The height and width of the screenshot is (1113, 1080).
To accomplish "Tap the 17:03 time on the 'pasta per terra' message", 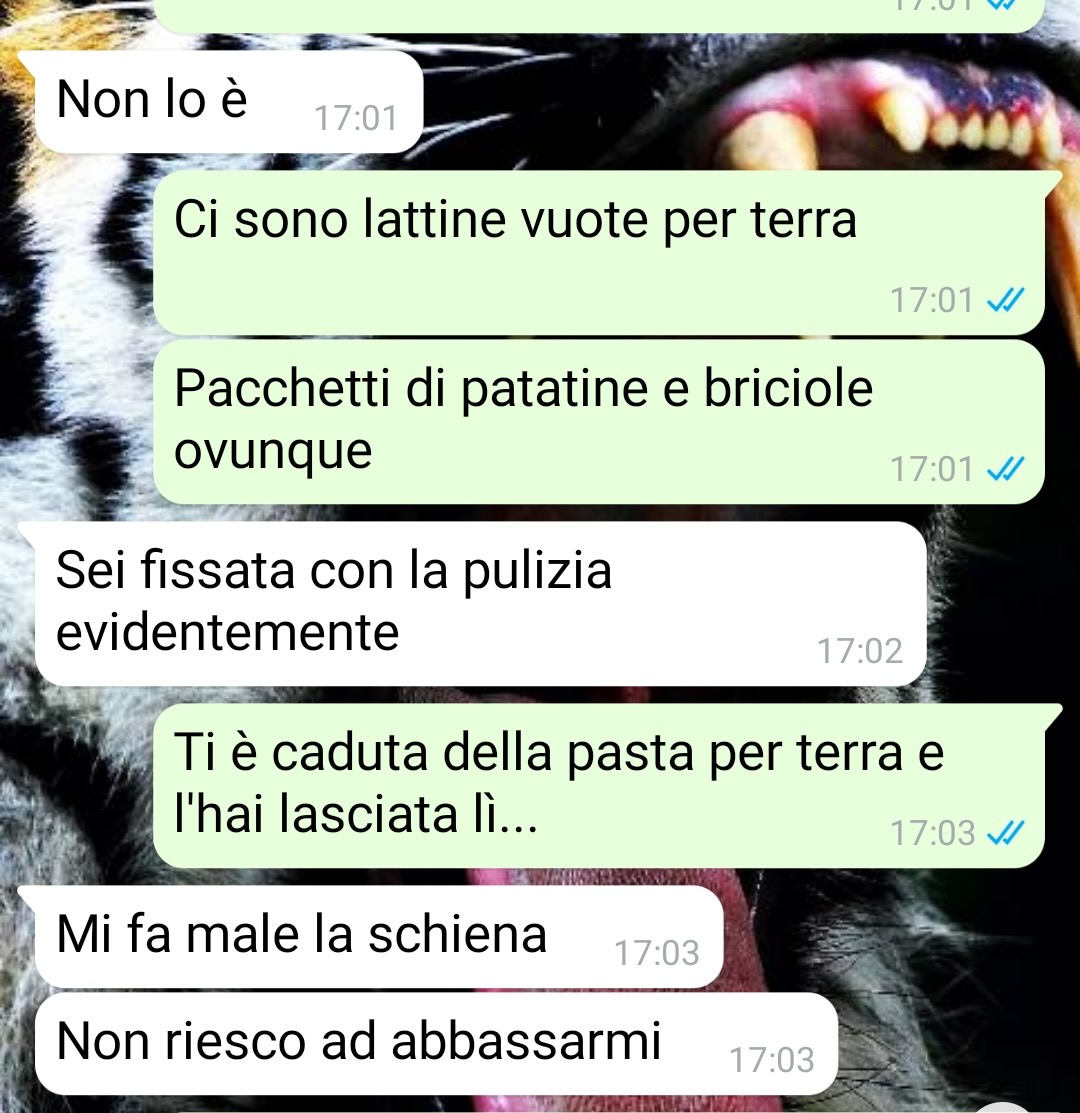I will tap(932, 833).
